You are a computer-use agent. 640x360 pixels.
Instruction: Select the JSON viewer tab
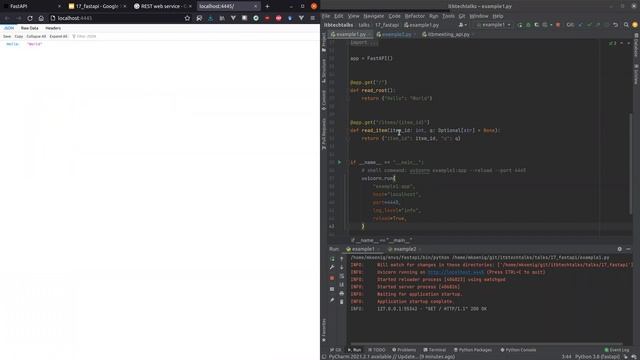pos(9,28)
